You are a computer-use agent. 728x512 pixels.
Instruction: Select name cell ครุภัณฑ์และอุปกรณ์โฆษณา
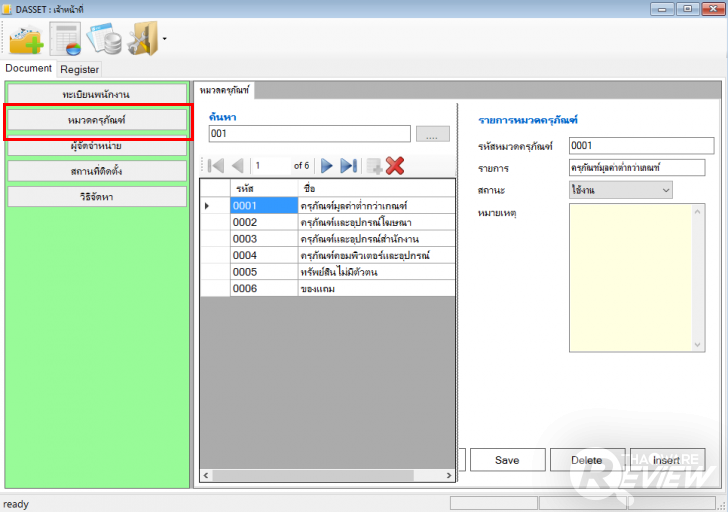(x=376, y=222)
